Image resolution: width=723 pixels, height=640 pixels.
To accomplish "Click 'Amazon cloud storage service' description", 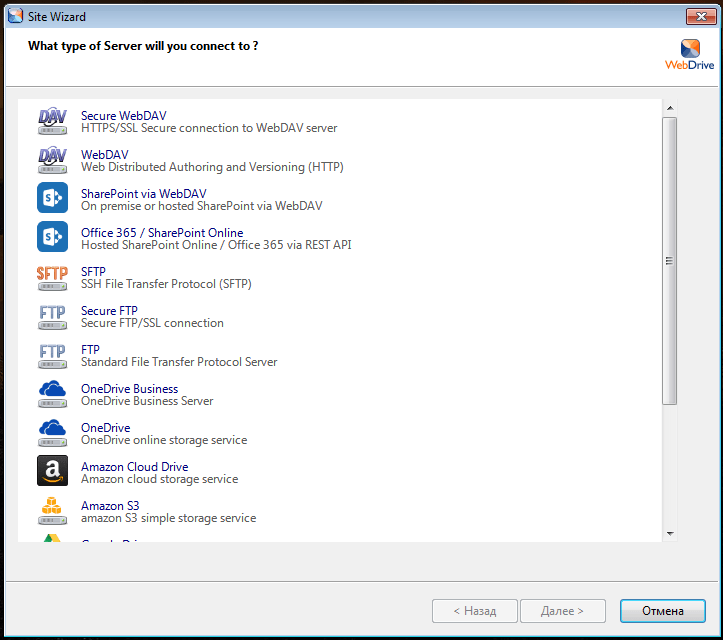I will coord(160,479).
